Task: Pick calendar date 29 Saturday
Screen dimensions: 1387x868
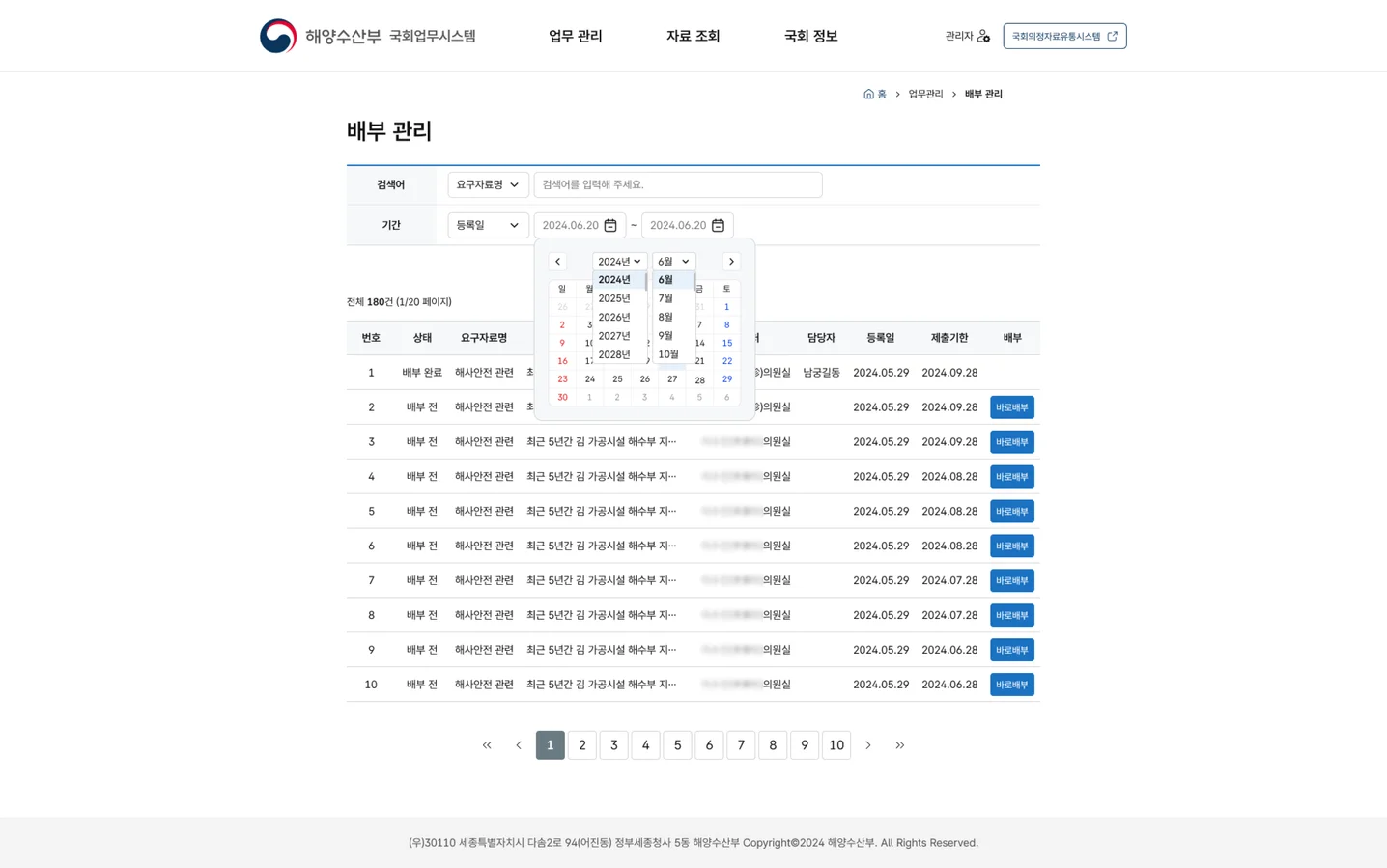Action: (x=727, y=379)
